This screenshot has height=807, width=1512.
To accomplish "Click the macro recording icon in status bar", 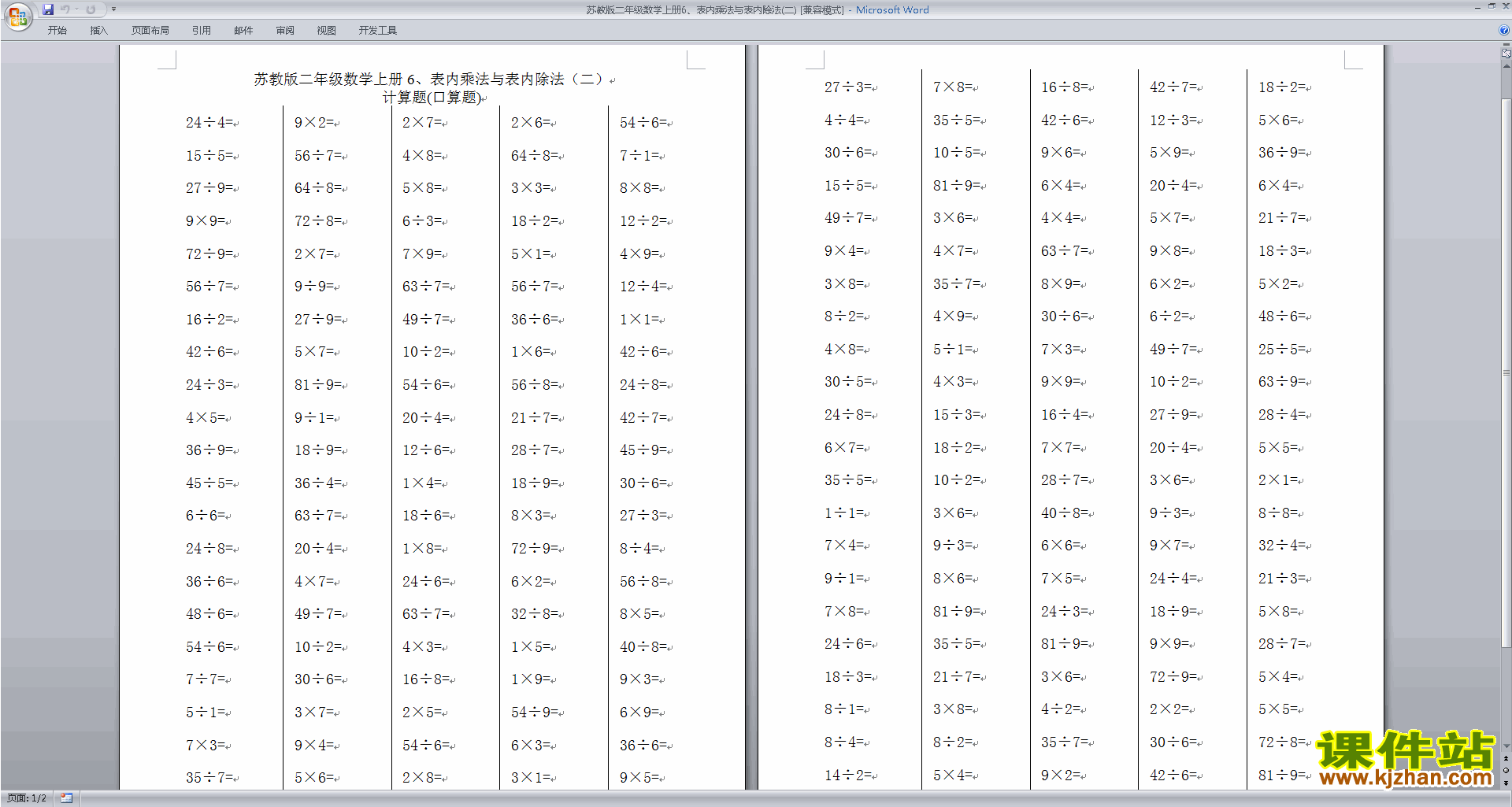I will (x=66, y=798).
